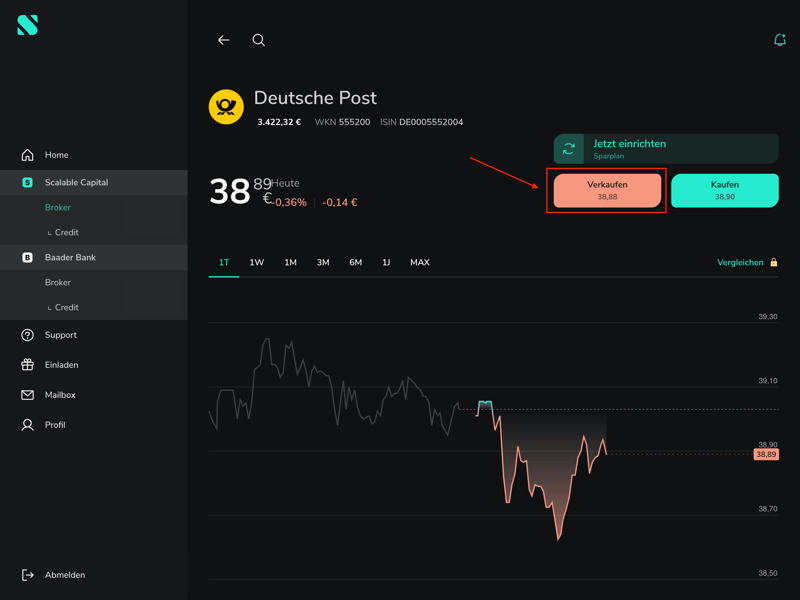800x600 pixels.
Task: Click the Verkaufen 38,88 button
Action: pos(607,190)
